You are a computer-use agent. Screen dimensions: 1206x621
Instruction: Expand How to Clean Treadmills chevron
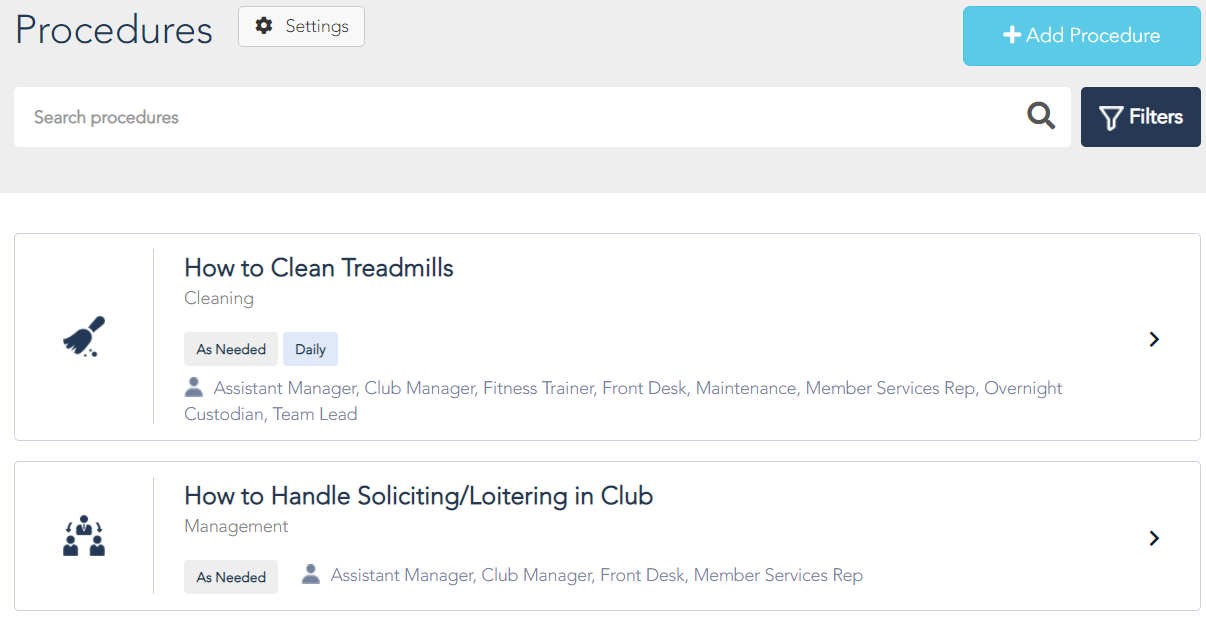click(1154, 339)
